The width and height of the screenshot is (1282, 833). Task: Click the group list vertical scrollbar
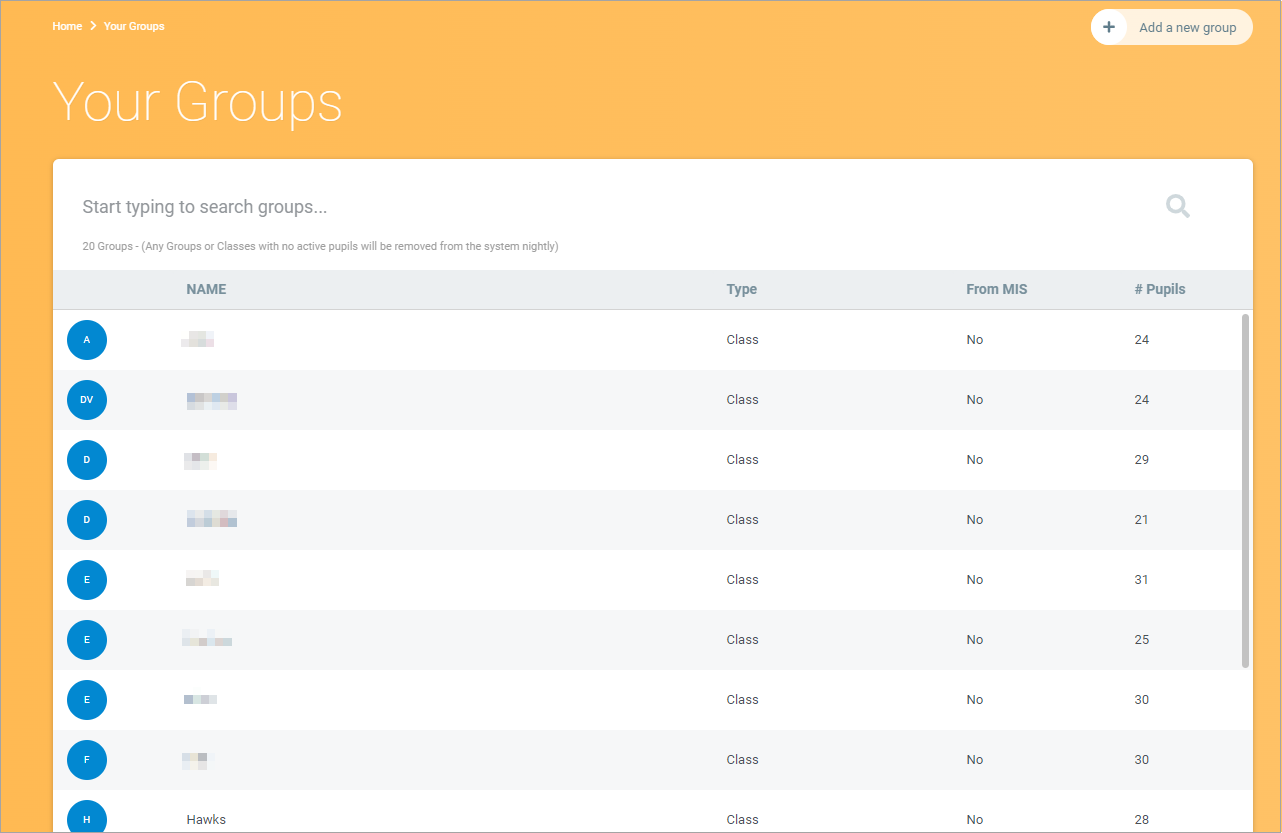point(1245,490)
